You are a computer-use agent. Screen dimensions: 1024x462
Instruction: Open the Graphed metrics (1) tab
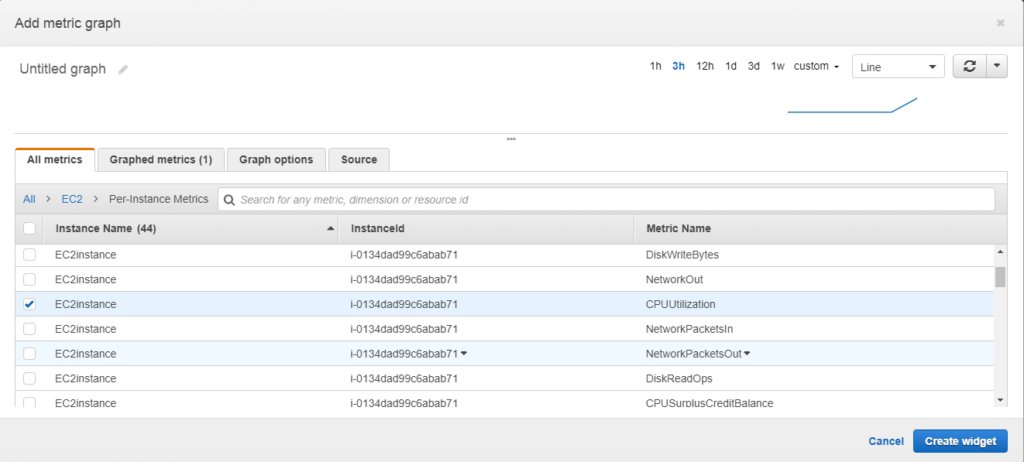pos(161,159)
